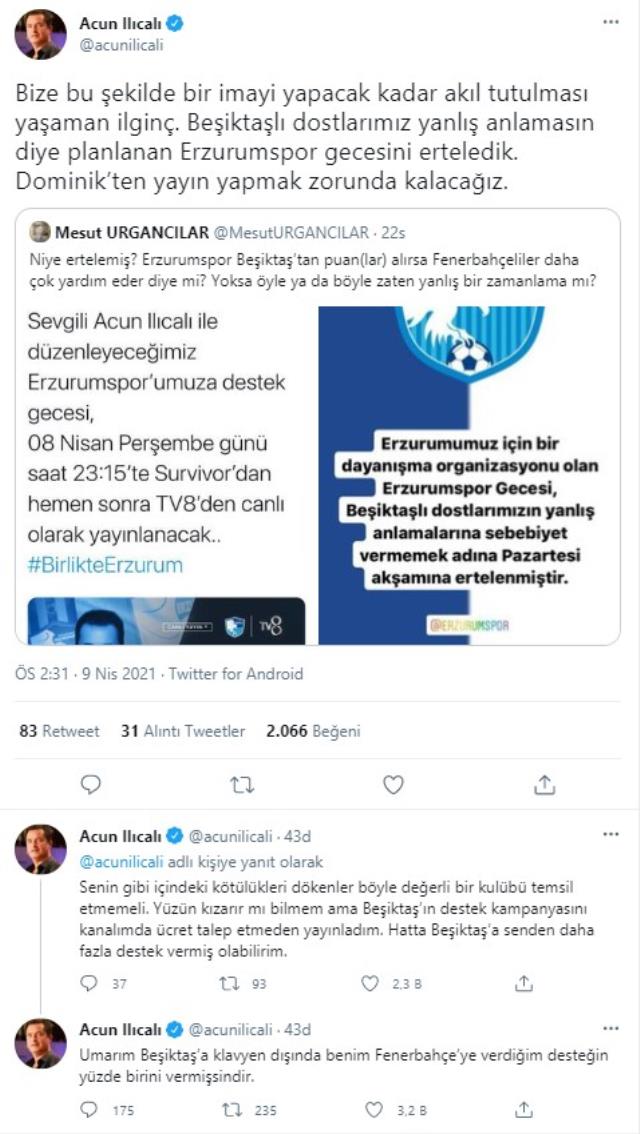Open Acun Ilıcalı's profile picture at the top
This screenshot has width=640, height=1134.
[40, 34]
